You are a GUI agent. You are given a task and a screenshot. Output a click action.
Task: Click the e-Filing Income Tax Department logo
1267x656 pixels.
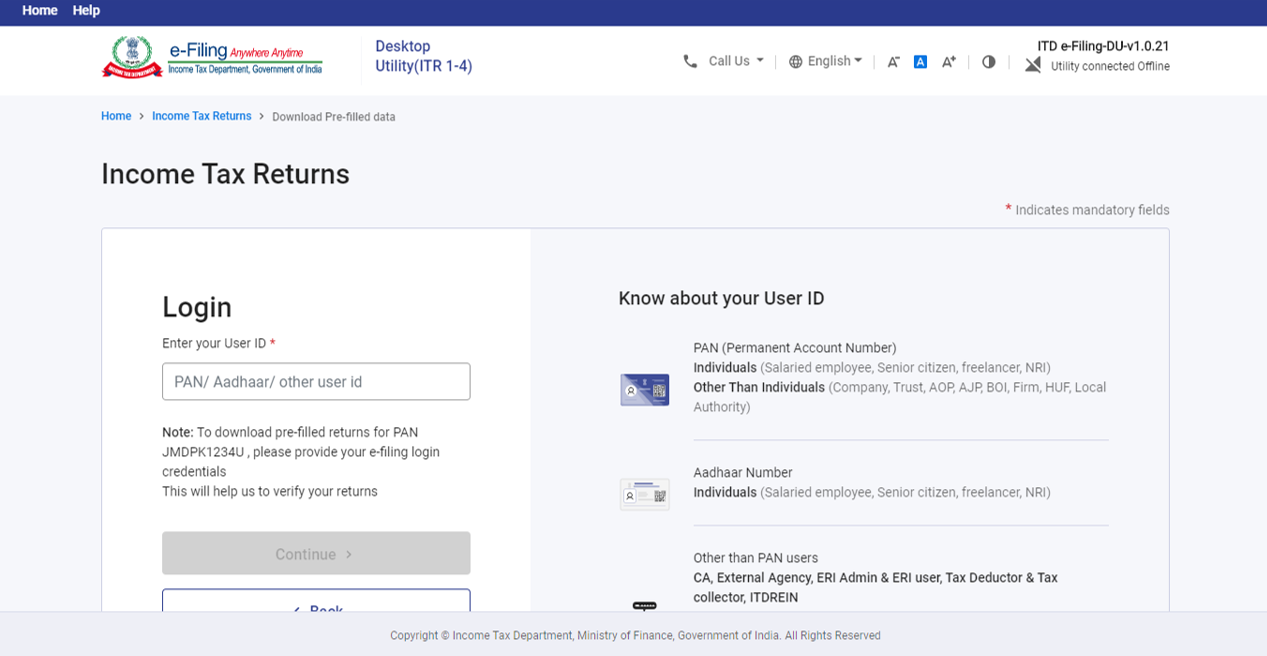(212, 58)
